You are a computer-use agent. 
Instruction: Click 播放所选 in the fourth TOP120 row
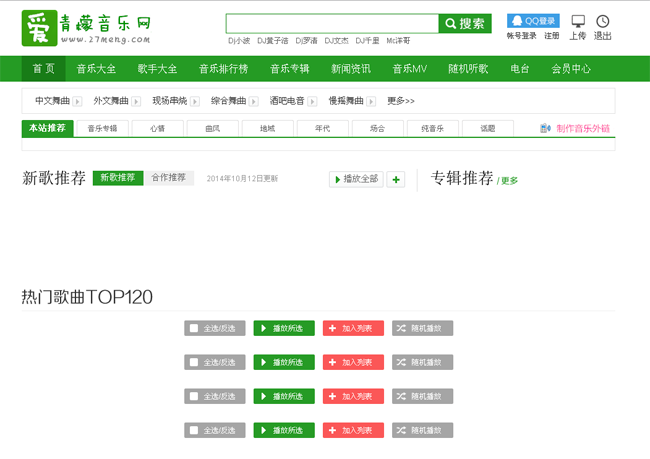point(284,430)
